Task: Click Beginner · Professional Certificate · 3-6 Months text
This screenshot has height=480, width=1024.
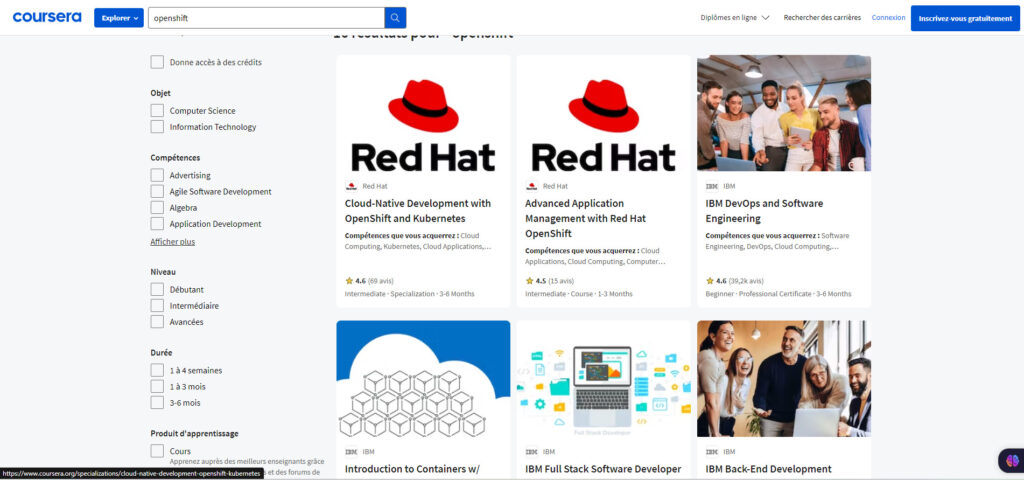Action: 778,294
